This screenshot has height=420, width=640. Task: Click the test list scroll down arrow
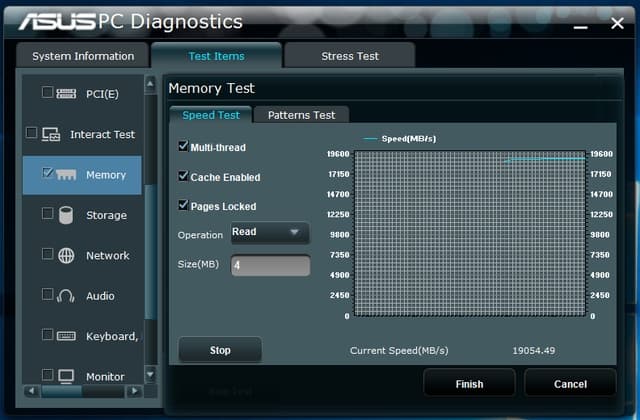click(150, 374)
